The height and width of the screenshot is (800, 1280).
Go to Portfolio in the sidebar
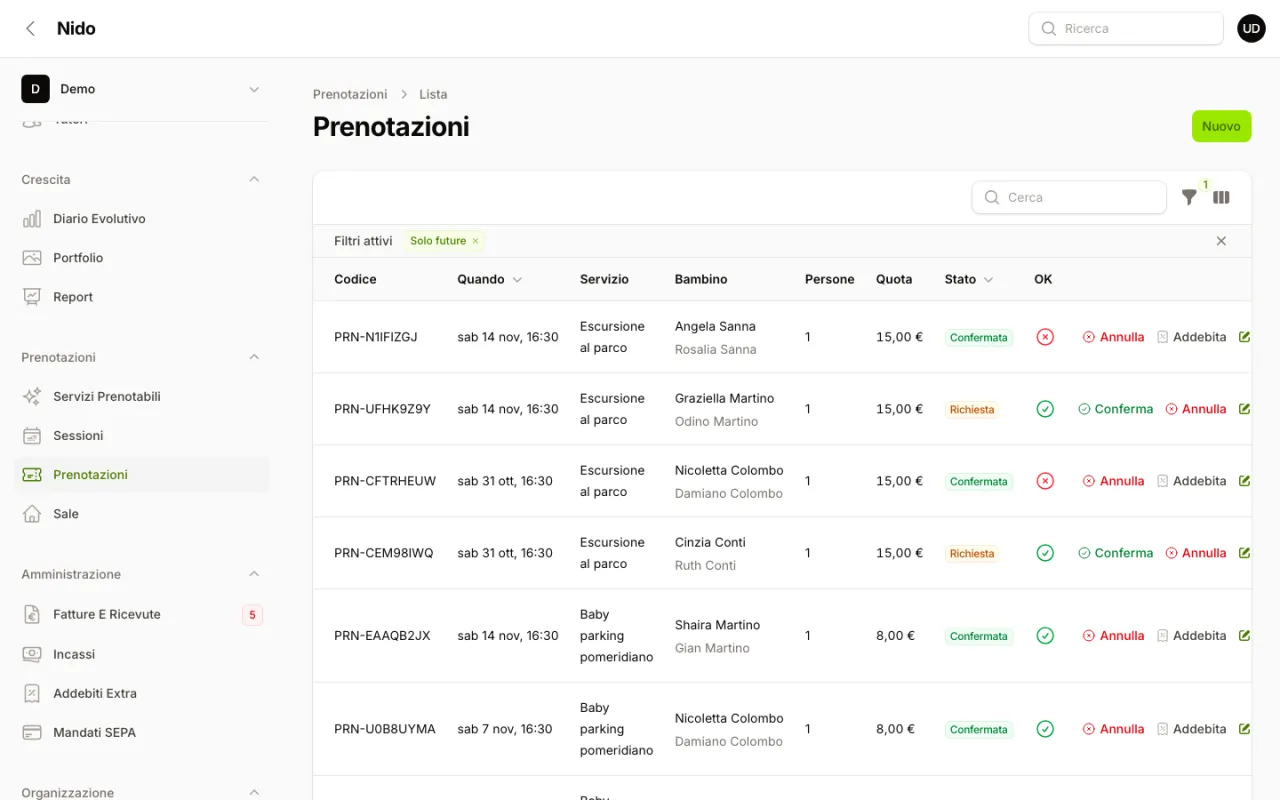141,258
